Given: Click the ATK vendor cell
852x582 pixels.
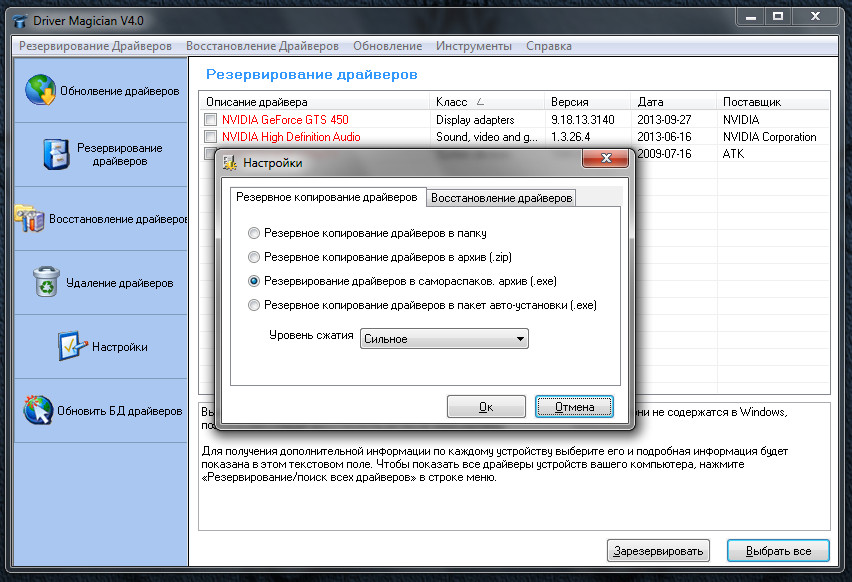Looking at the screenshot, I should click(734, 154).
